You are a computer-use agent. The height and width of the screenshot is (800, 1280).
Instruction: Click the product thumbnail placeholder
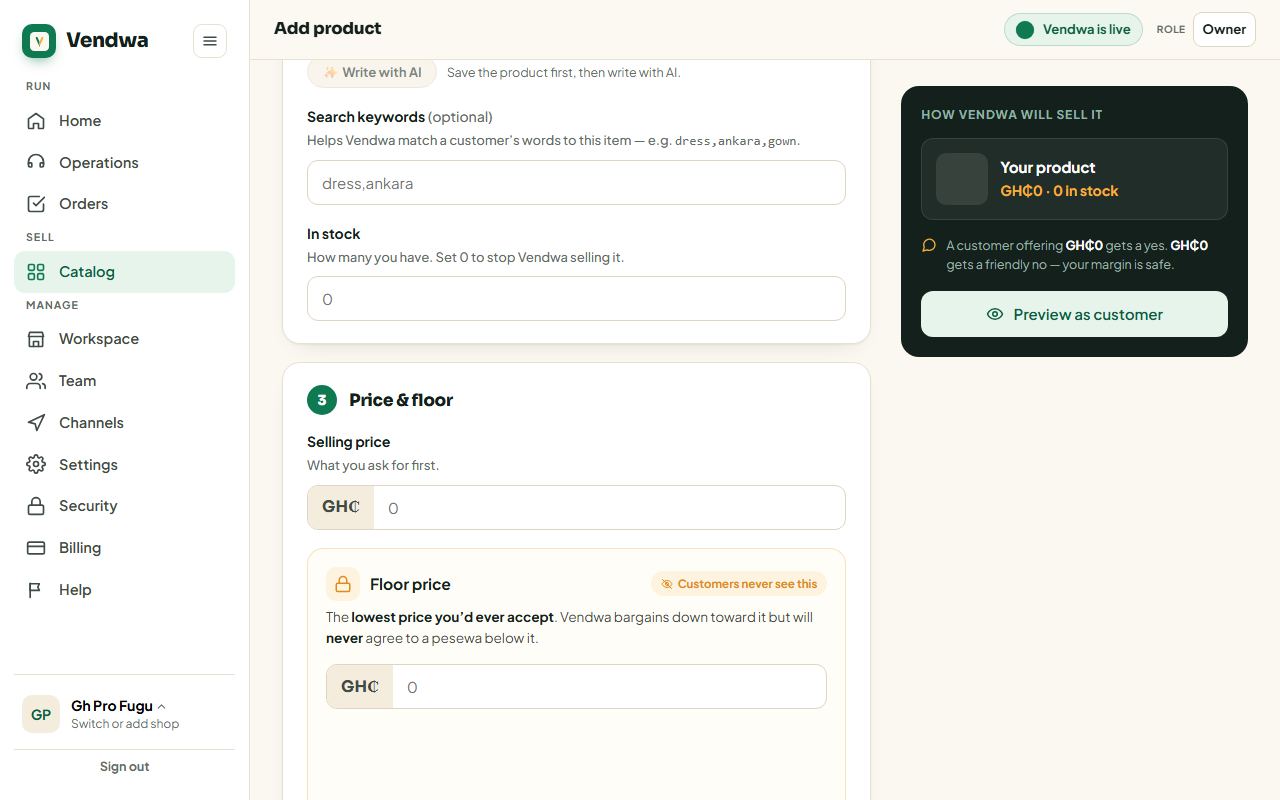962,179
